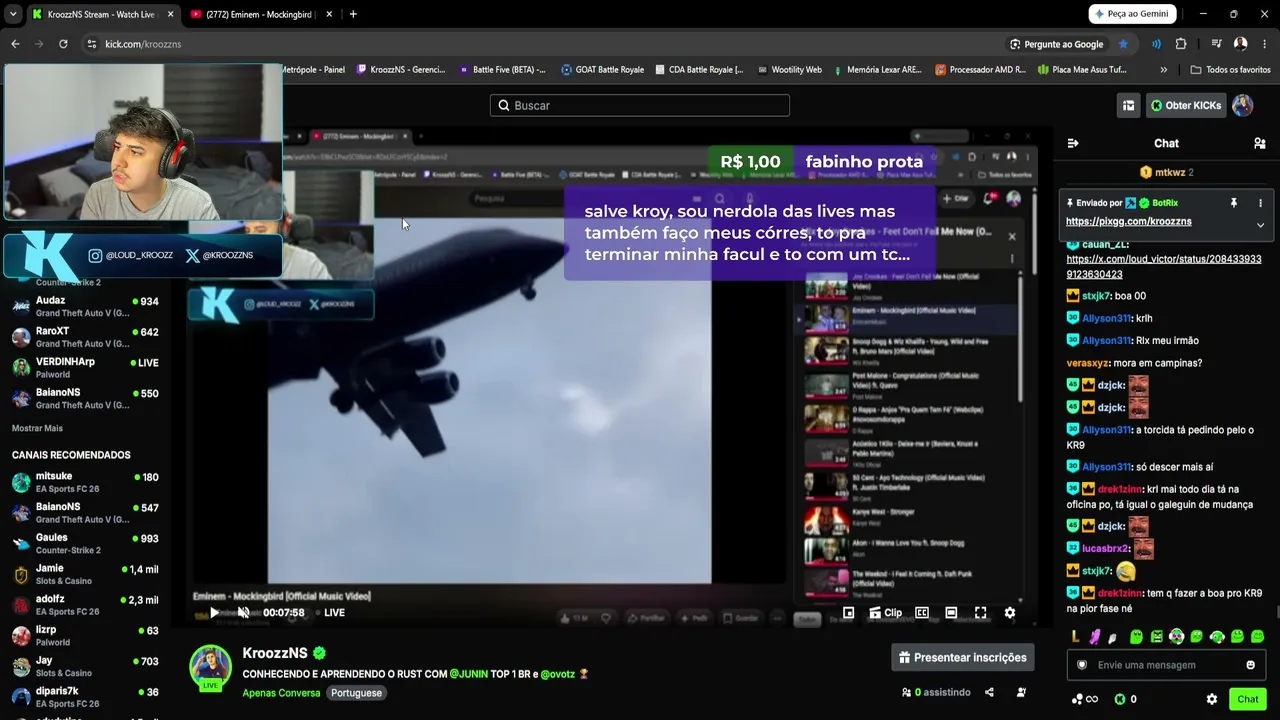Open the Chrome profile avatar

coord(1241,44)
